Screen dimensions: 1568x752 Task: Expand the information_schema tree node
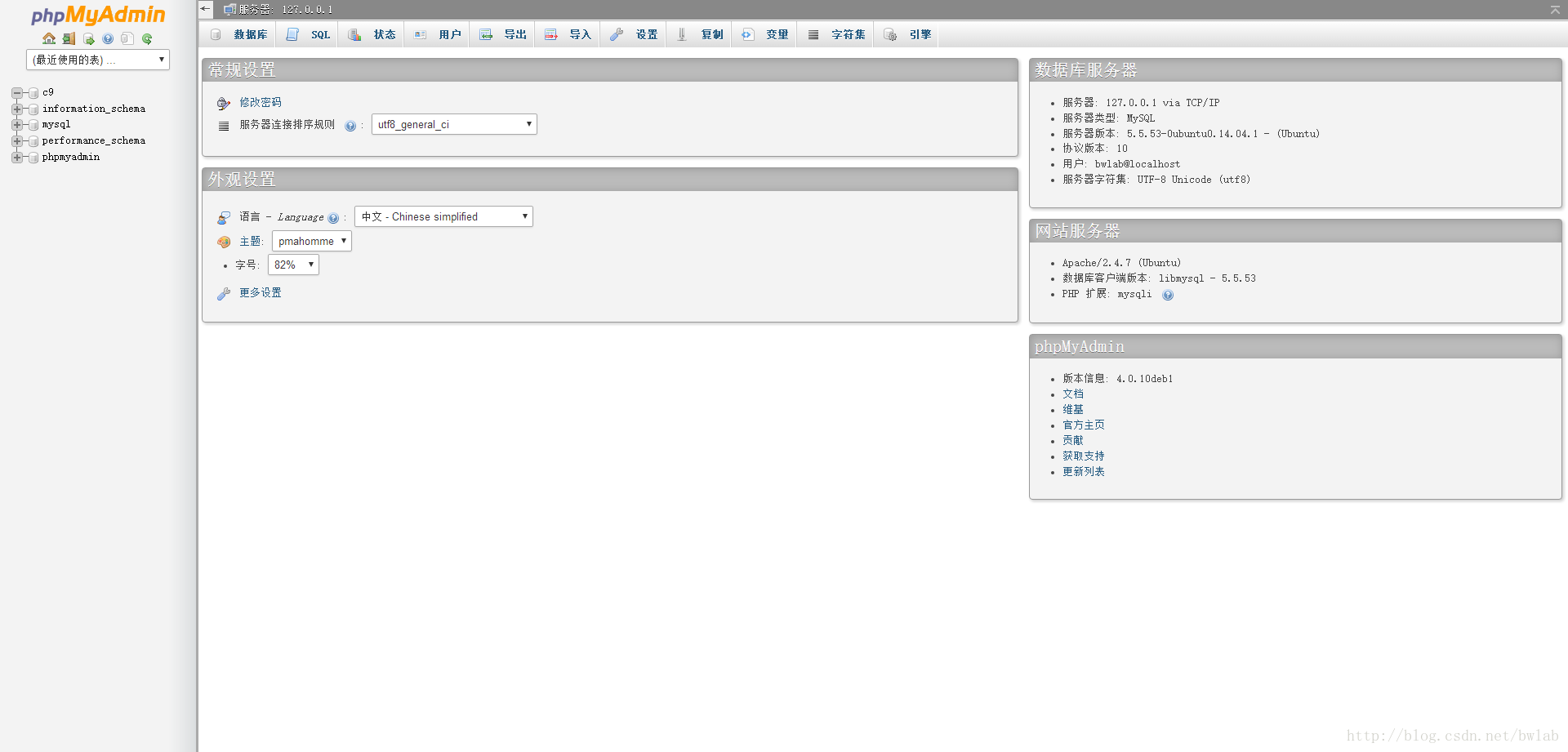[17, 109]
